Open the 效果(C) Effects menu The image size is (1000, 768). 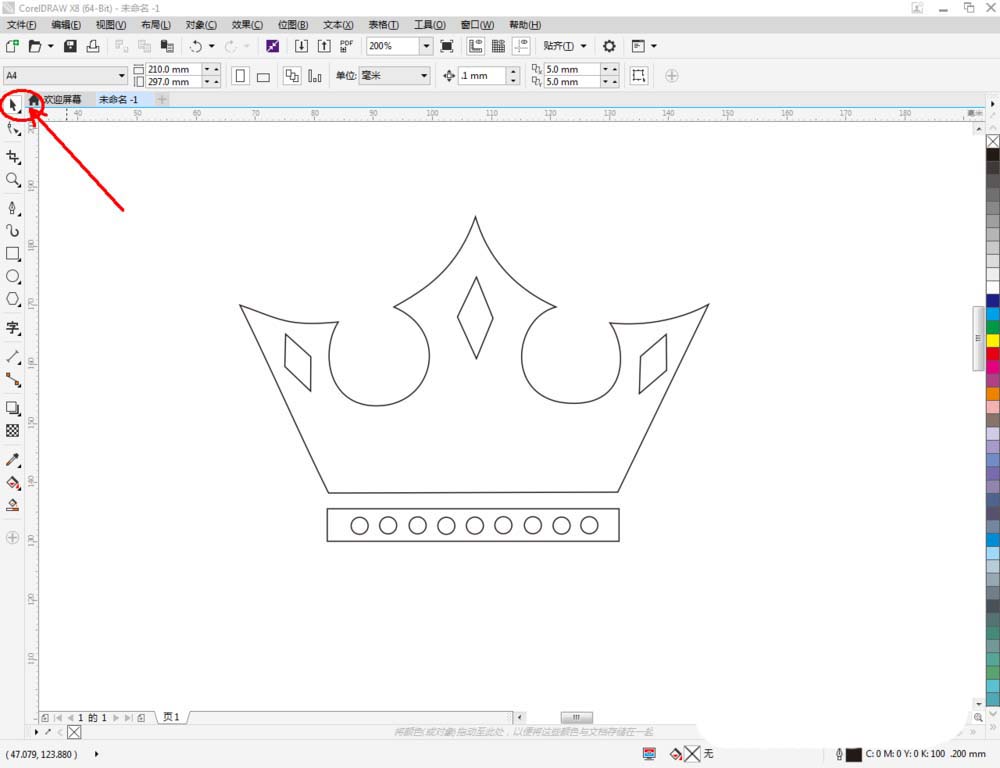[x=247, y=25]
